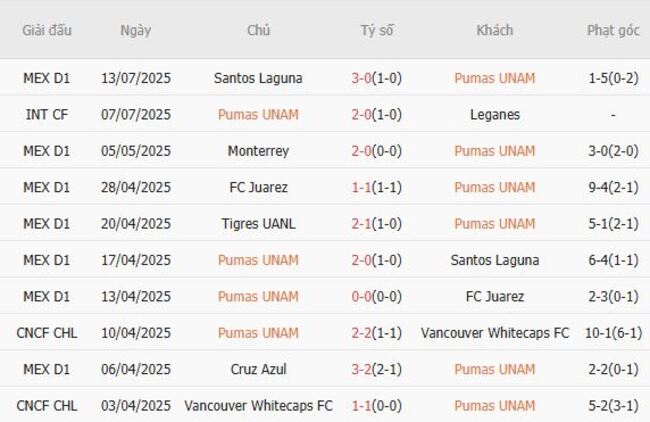This screenshot has width=650, height=422.
Task: Click the 'Giải đấu' column header
Action: pos(47,30)
